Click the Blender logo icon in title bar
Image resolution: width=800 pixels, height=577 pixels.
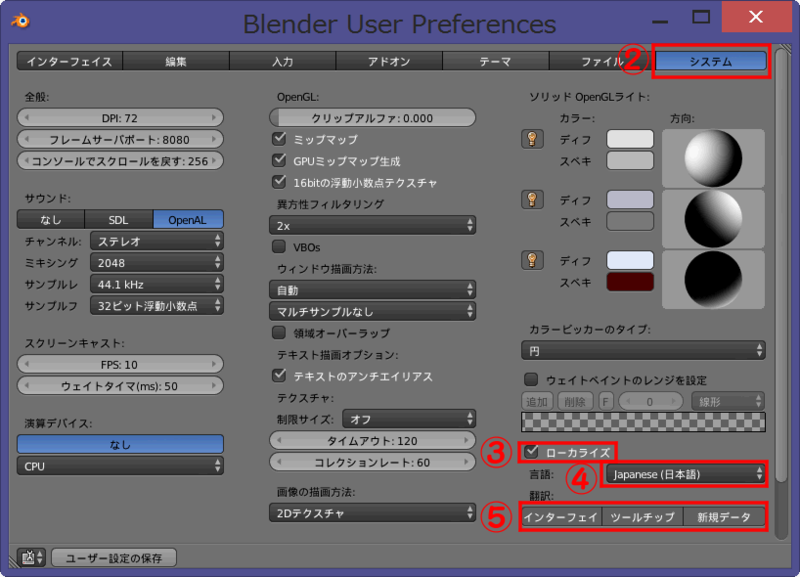(20, 21)
